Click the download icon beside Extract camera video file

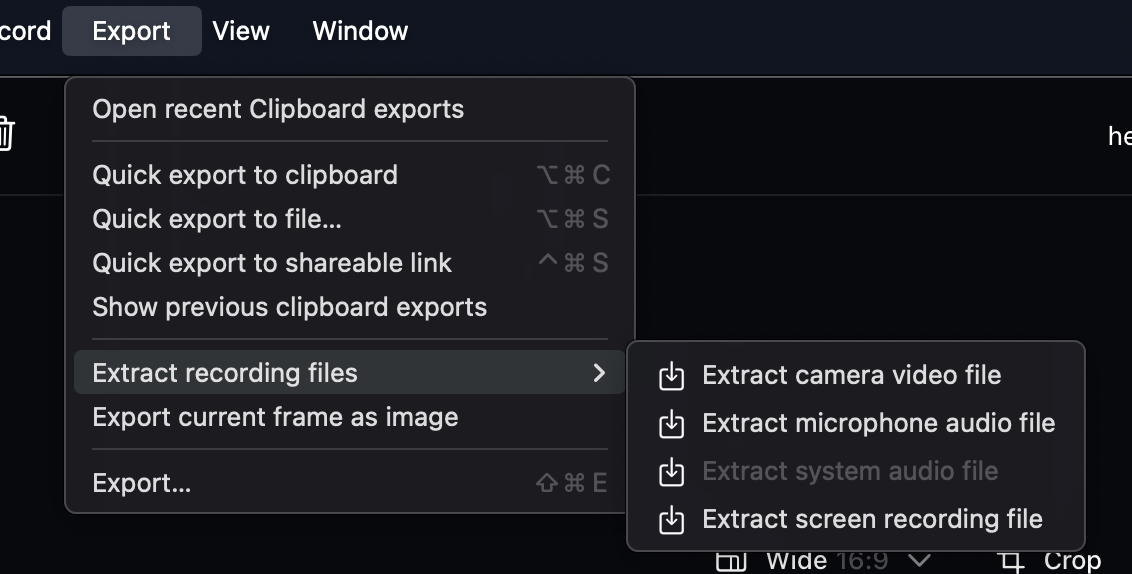[x=672, y=376]
